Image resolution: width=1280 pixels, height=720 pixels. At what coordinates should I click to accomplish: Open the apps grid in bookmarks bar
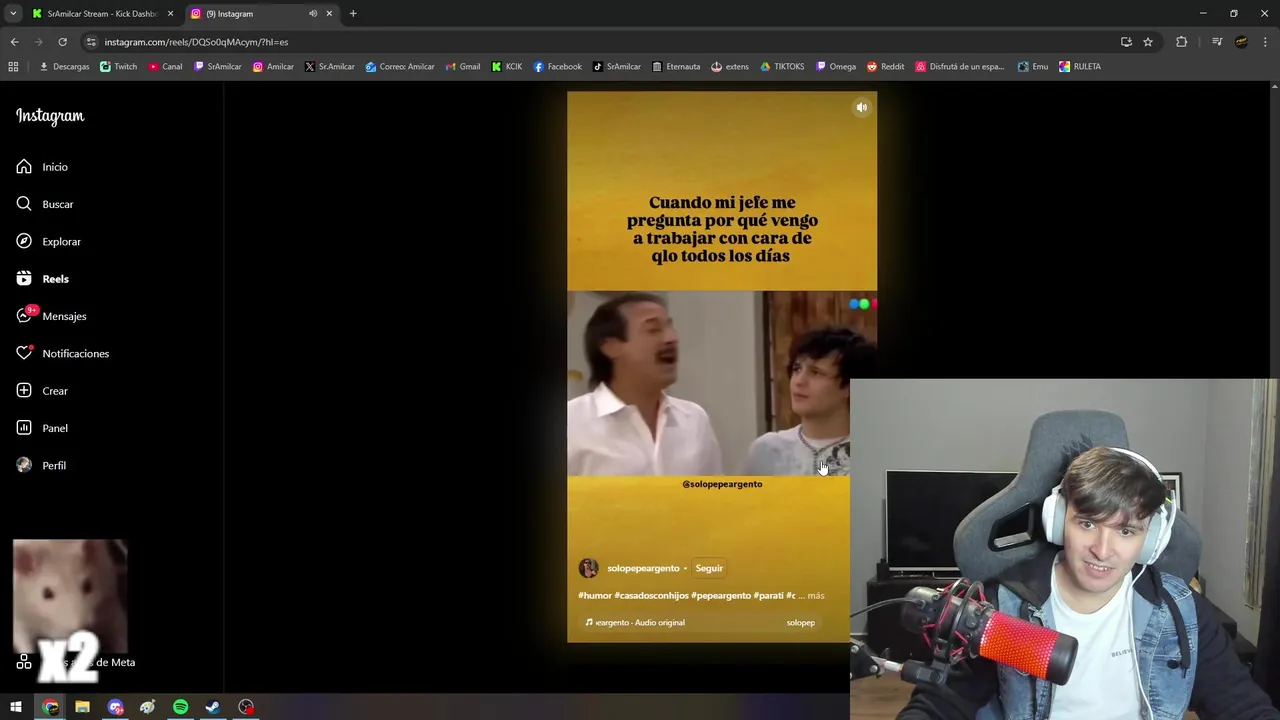(x=13, y=67)
